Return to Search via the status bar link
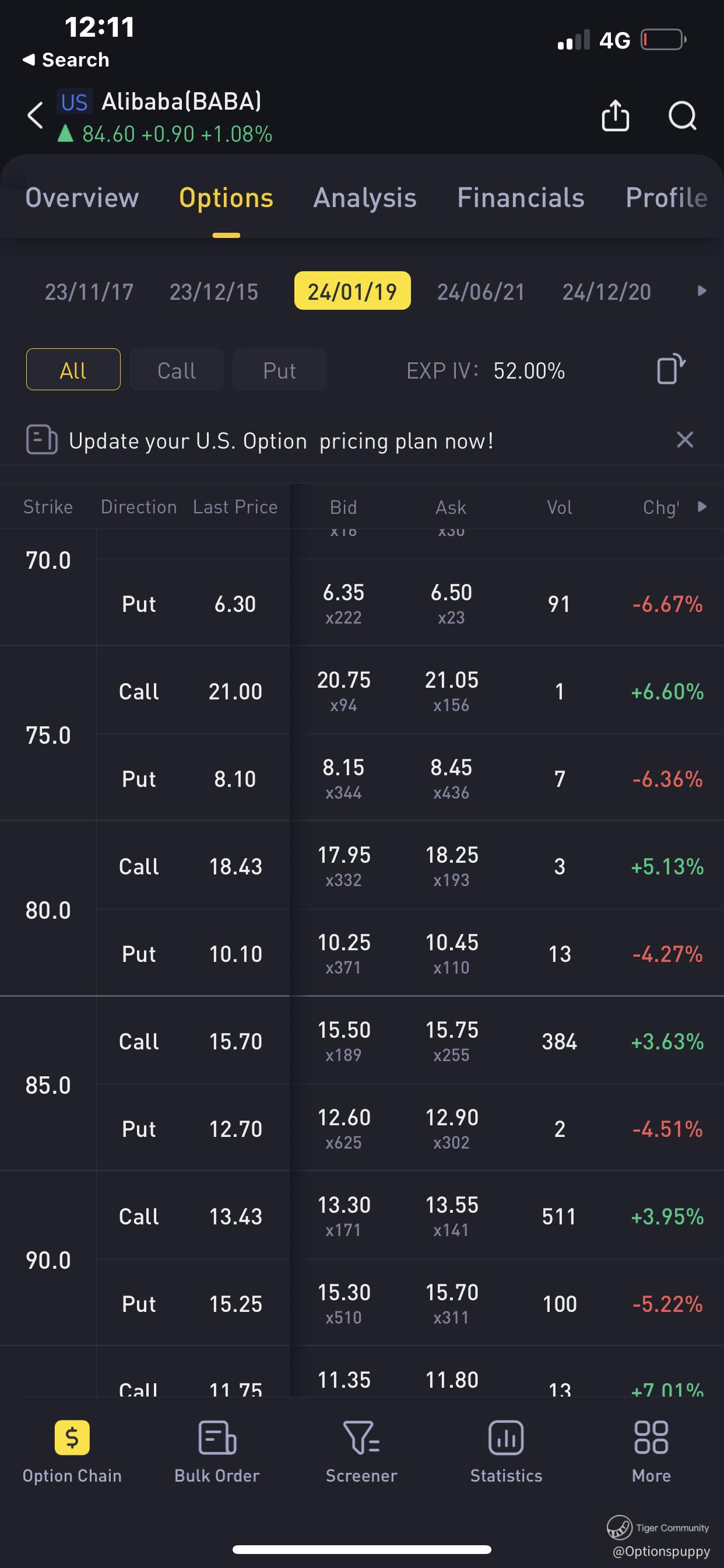The height and width of the screenshot is (1568, 724). pyautogui.click(x=66, y=60)
